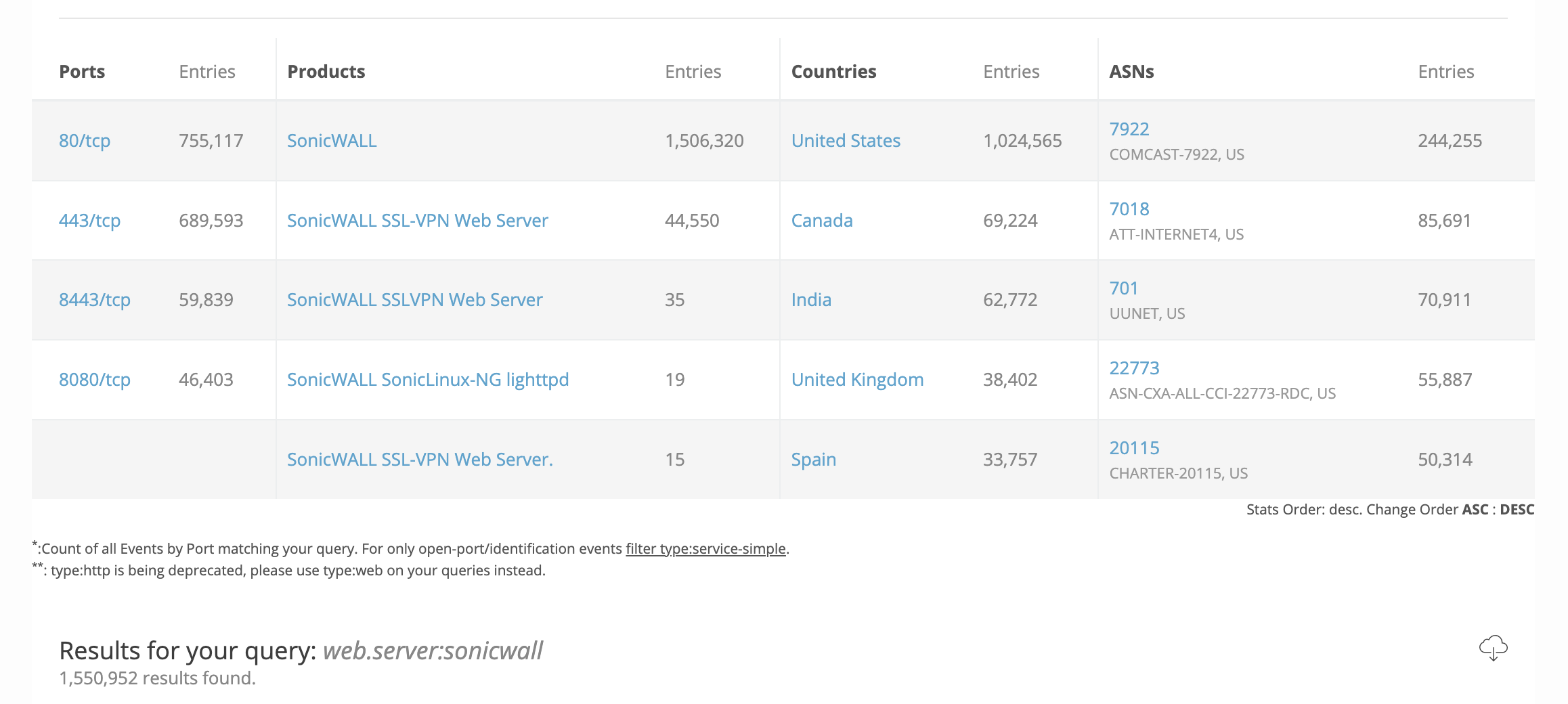Screen dimensions: 1568x704
Task: Open ASN 7922 link
Action: point(1129,129)
